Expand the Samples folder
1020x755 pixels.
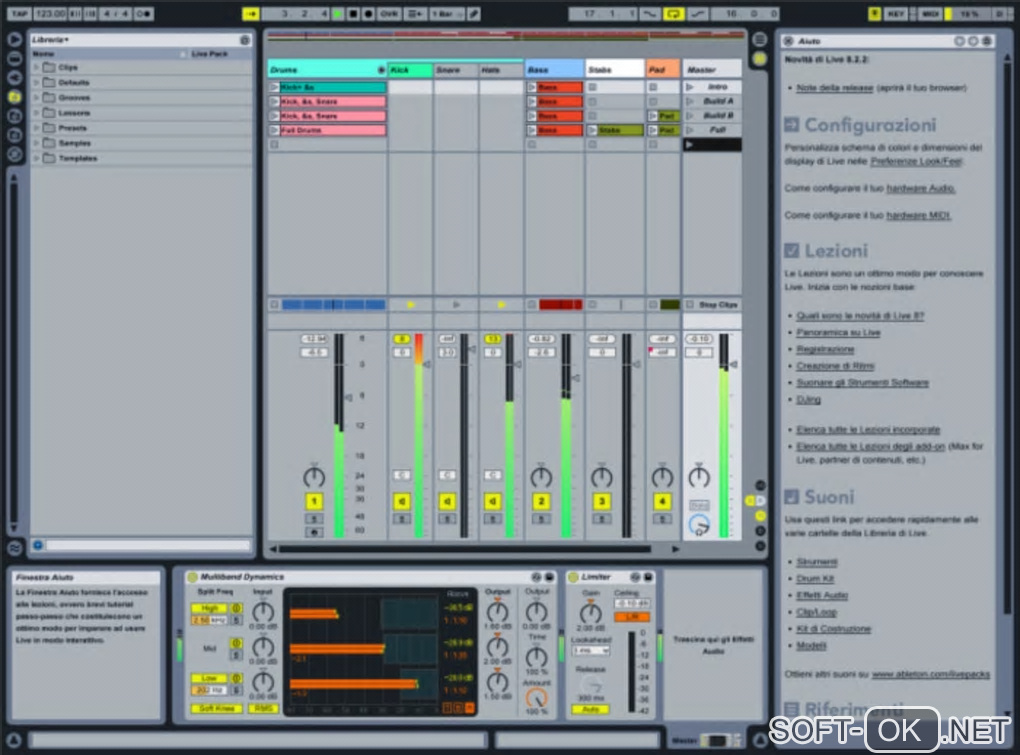click(36, 143)
